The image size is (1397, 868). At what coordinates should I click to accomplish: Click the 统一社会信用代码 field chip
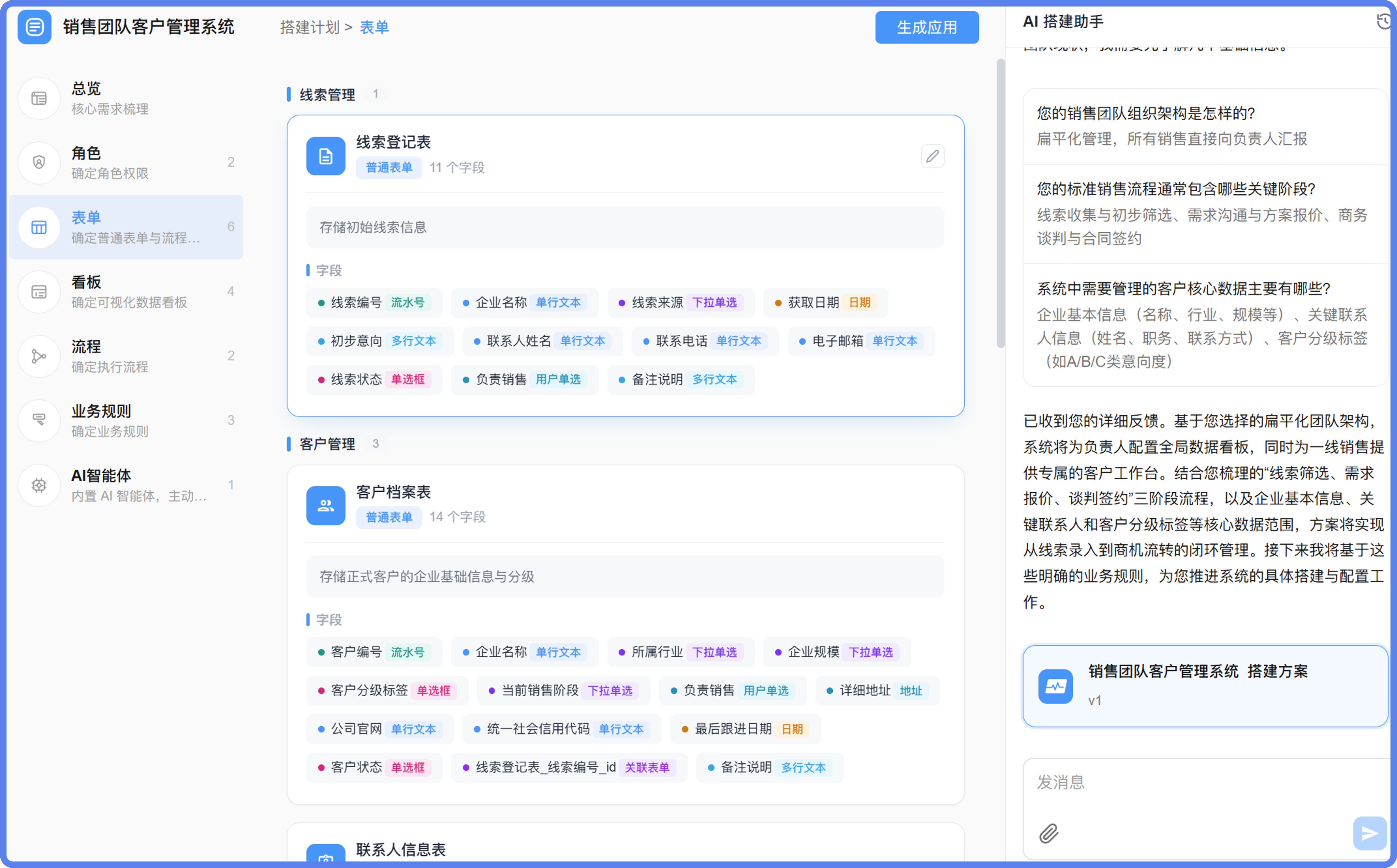pos(562,729)
